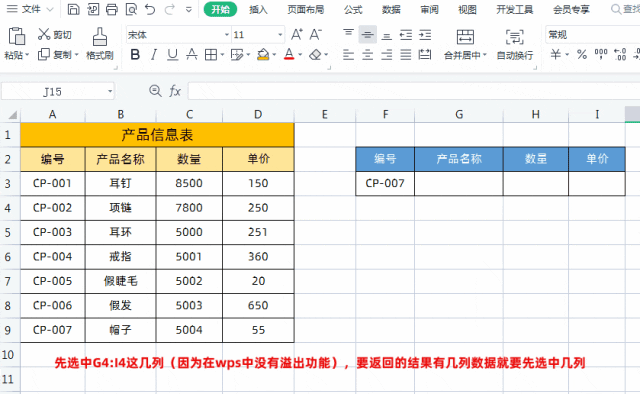Open the font color dropdown arrow

(x=300, y=54)
